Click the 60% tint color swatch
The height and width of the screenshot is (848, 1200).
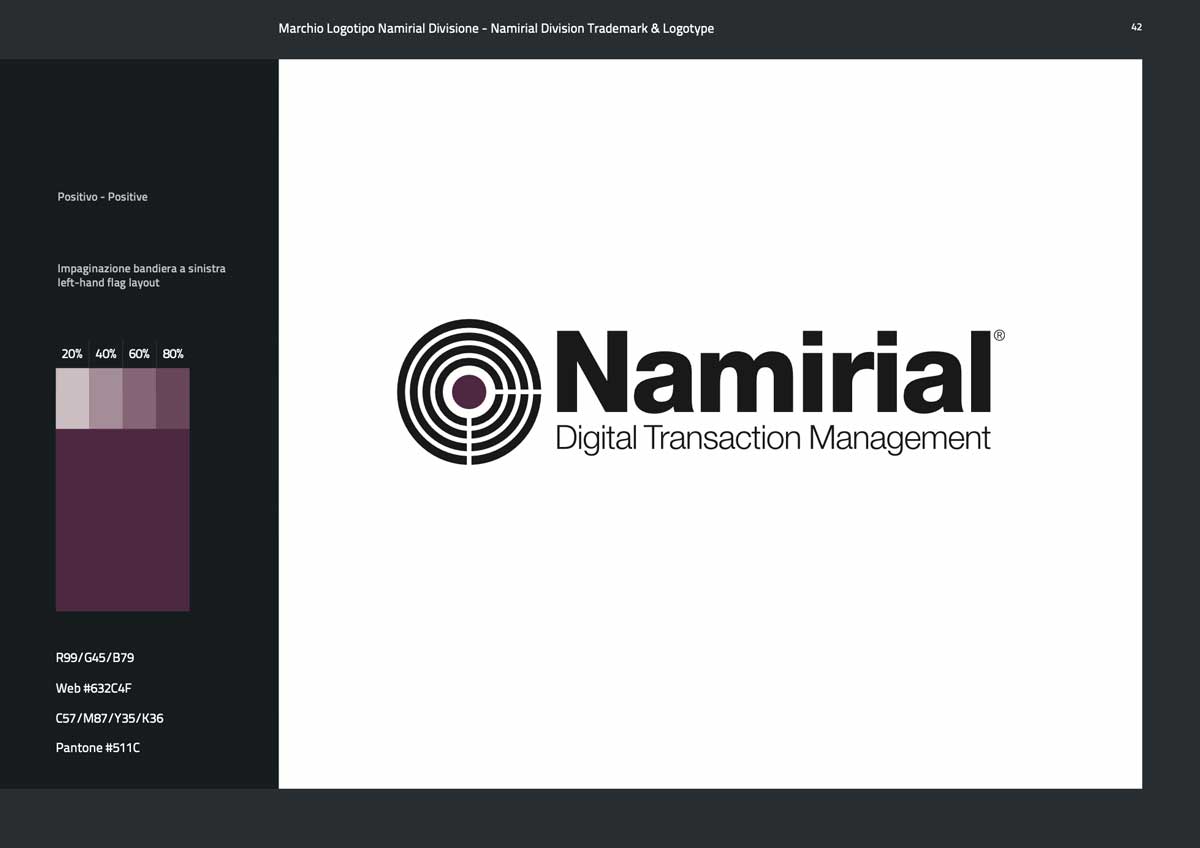(x=139, y=398)
